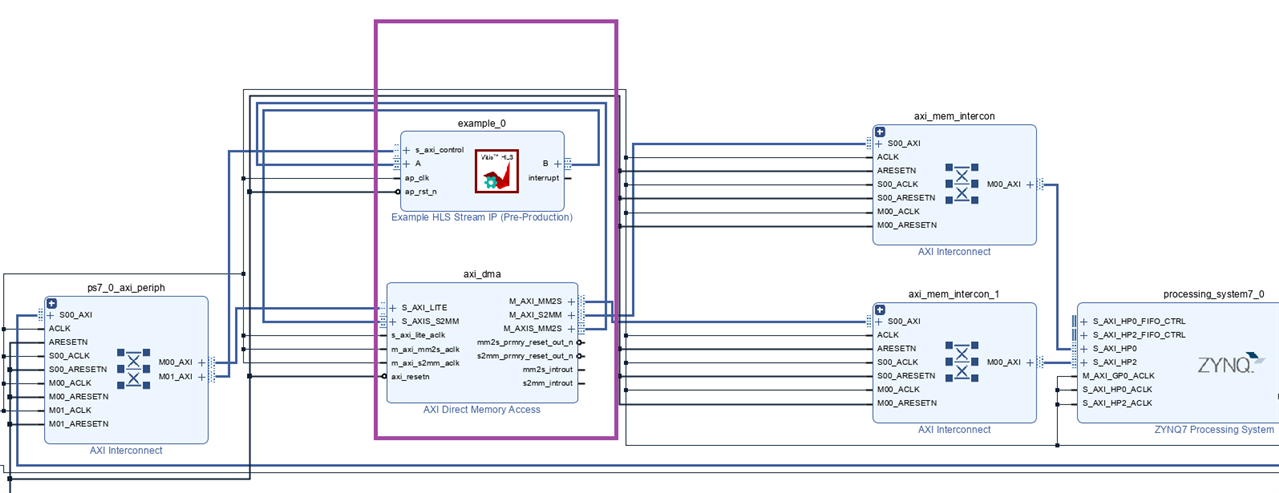
Task: Expand axi_mem_intercon_1 with its top-left plus icon
Action: (880, 310)
